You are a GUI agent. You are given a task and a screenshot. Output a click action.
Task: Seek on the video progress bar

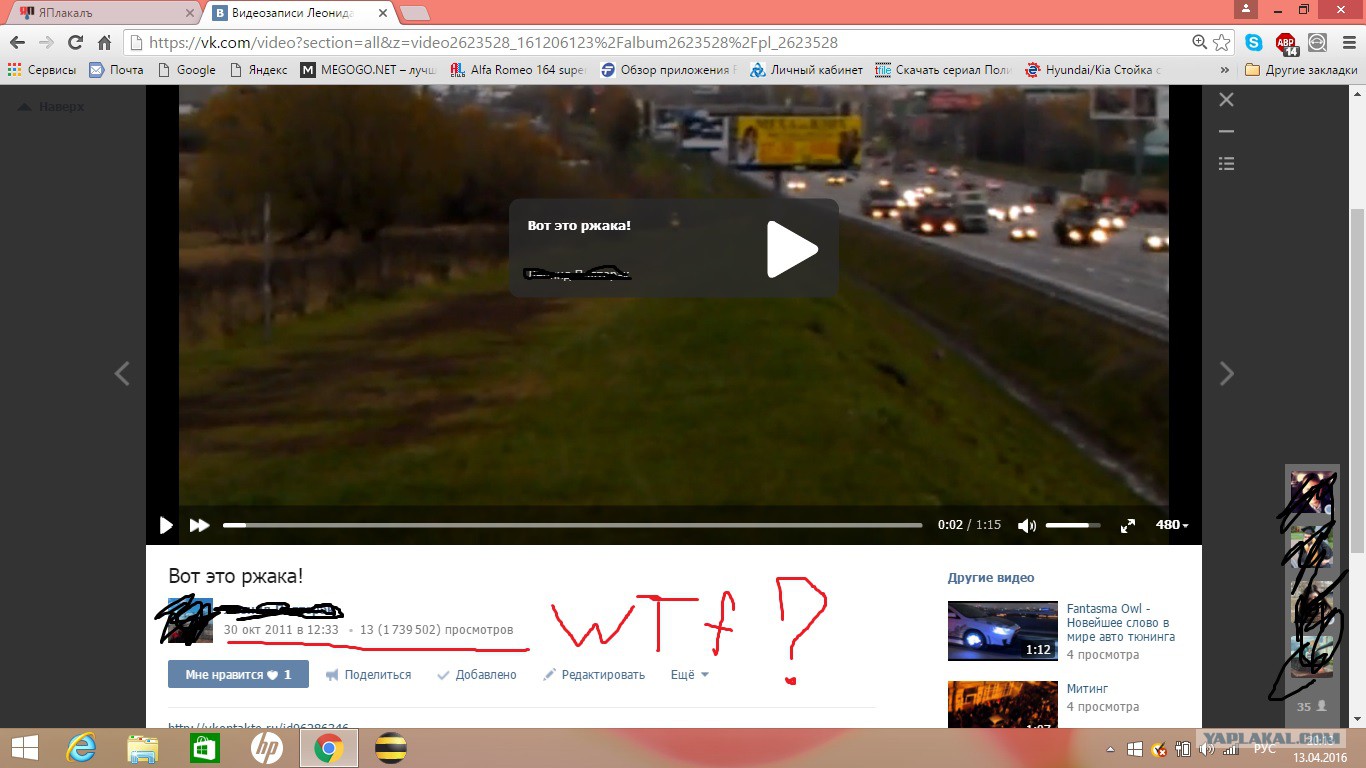click(x=572, y=525)
